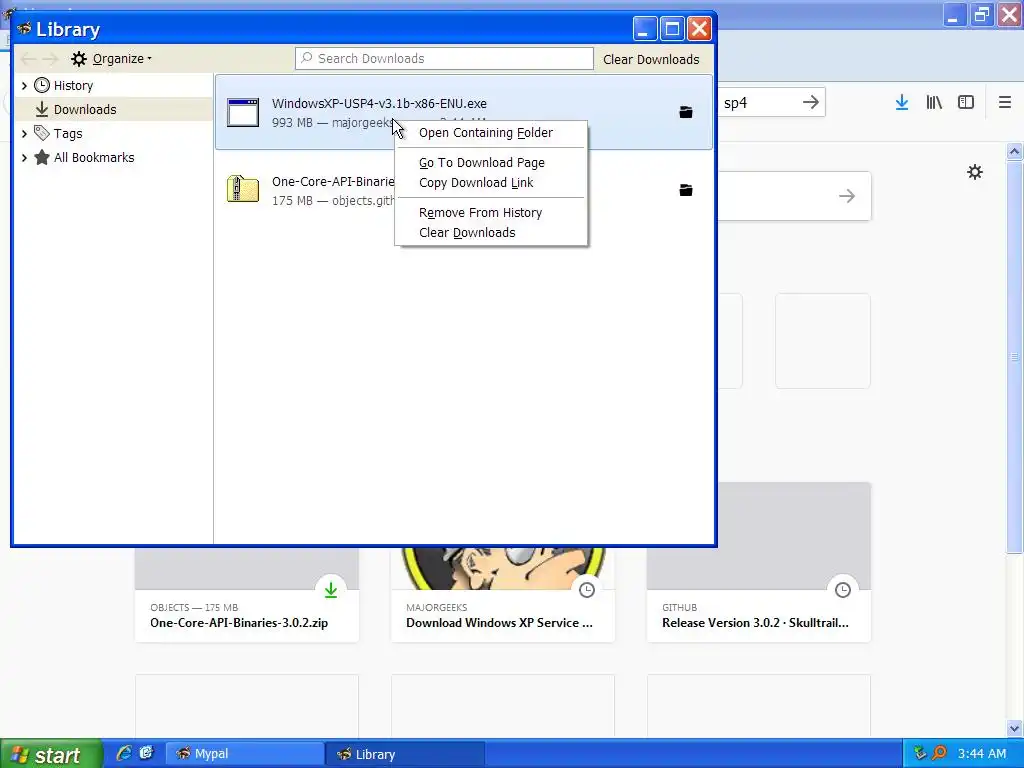Open new tab page settings gear
This screenshot has width=1024, height=768.
(x=975, y=172)
